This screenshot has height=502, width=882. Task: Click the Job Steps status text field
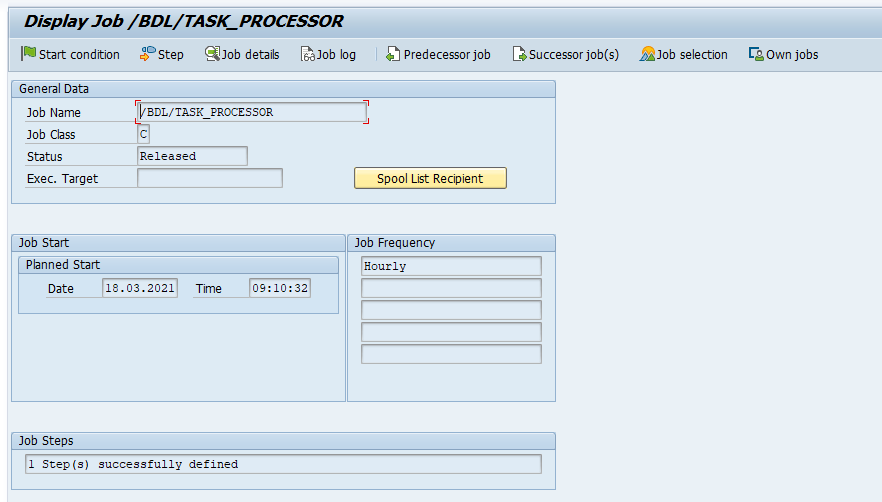(282, 464)
